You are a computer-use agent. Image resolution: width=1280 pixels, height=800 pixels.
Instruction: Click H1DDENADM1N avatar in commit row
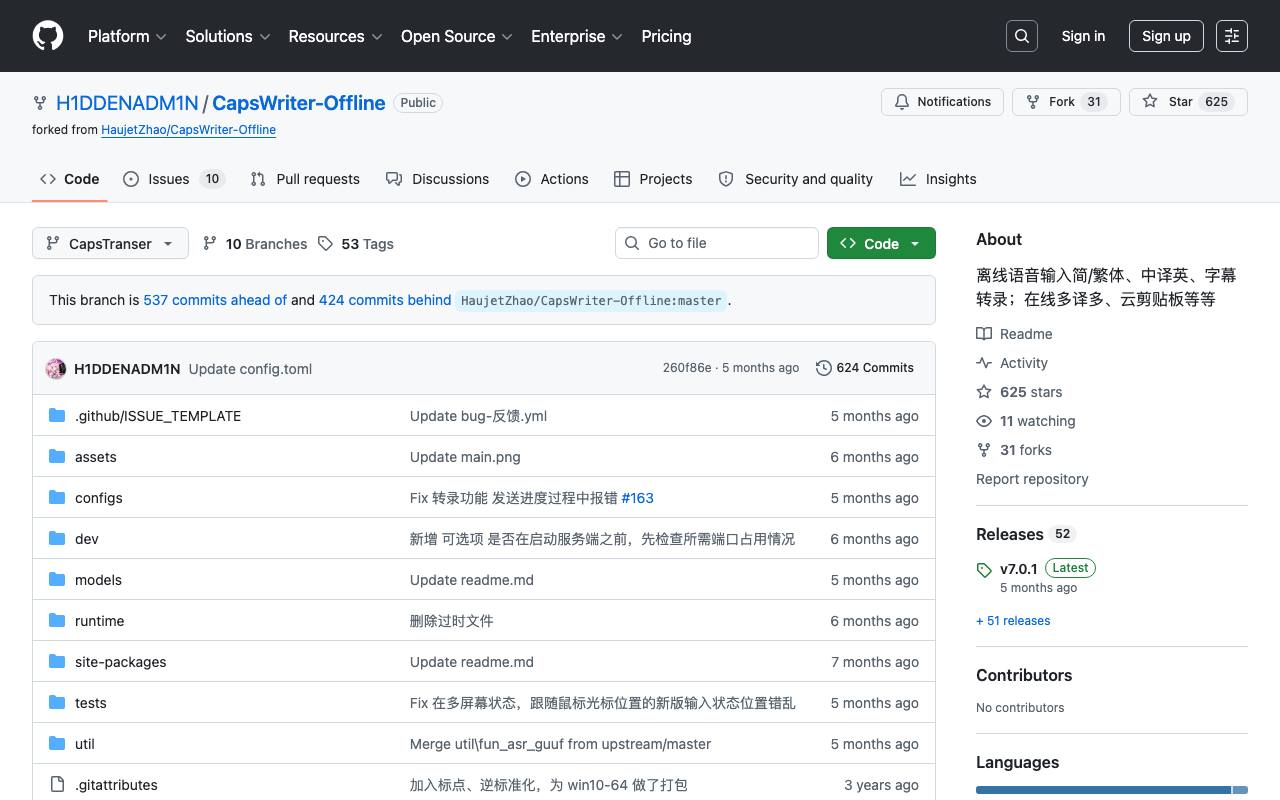56,369
